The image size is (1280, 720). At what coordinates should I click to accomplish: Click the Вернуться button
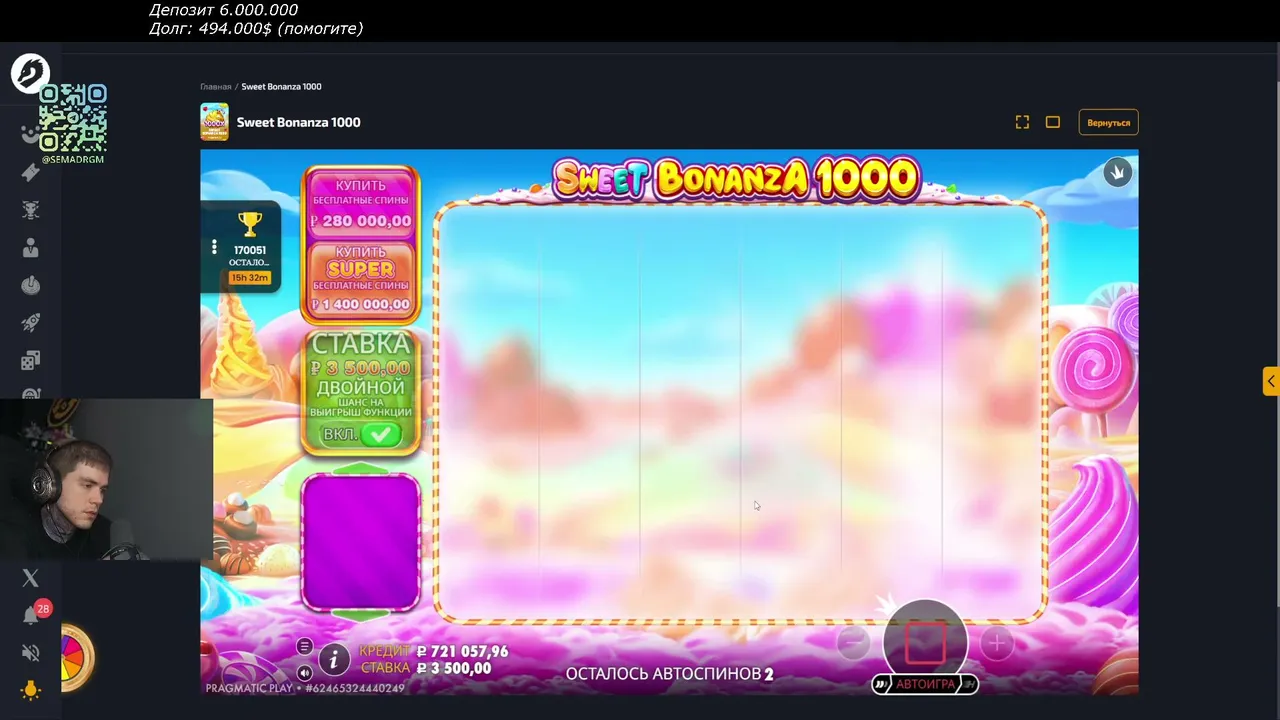coord(1108,122)
